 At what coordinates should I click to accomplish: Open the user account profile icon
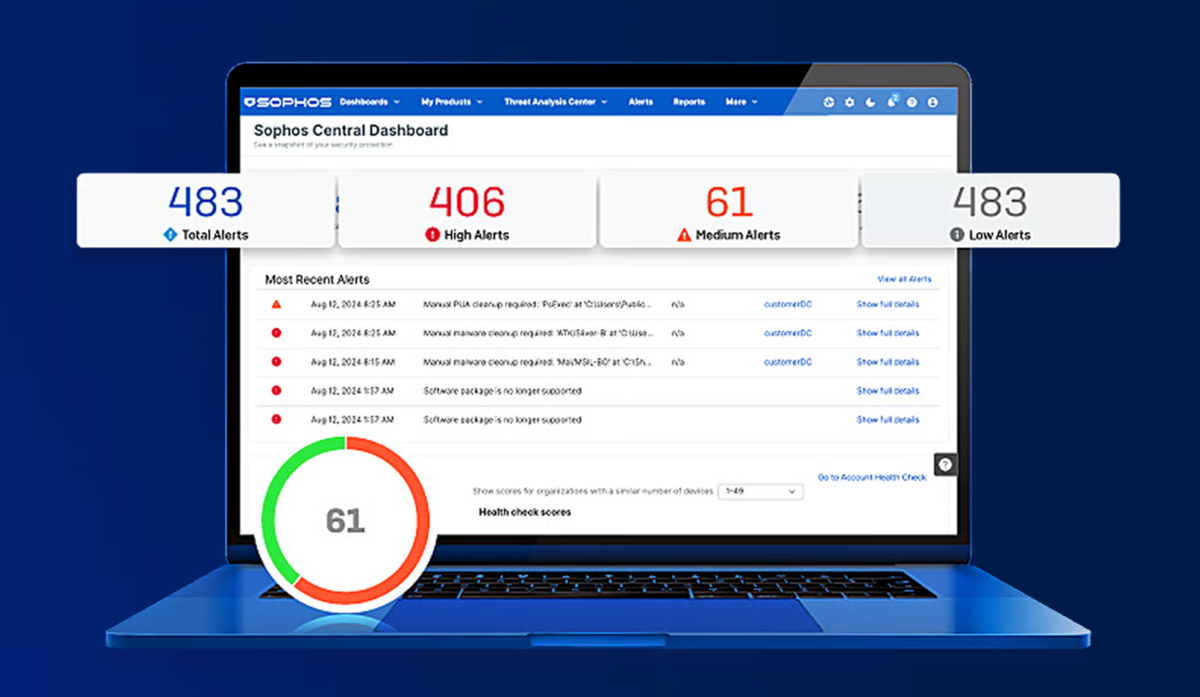tap(932, 102)
